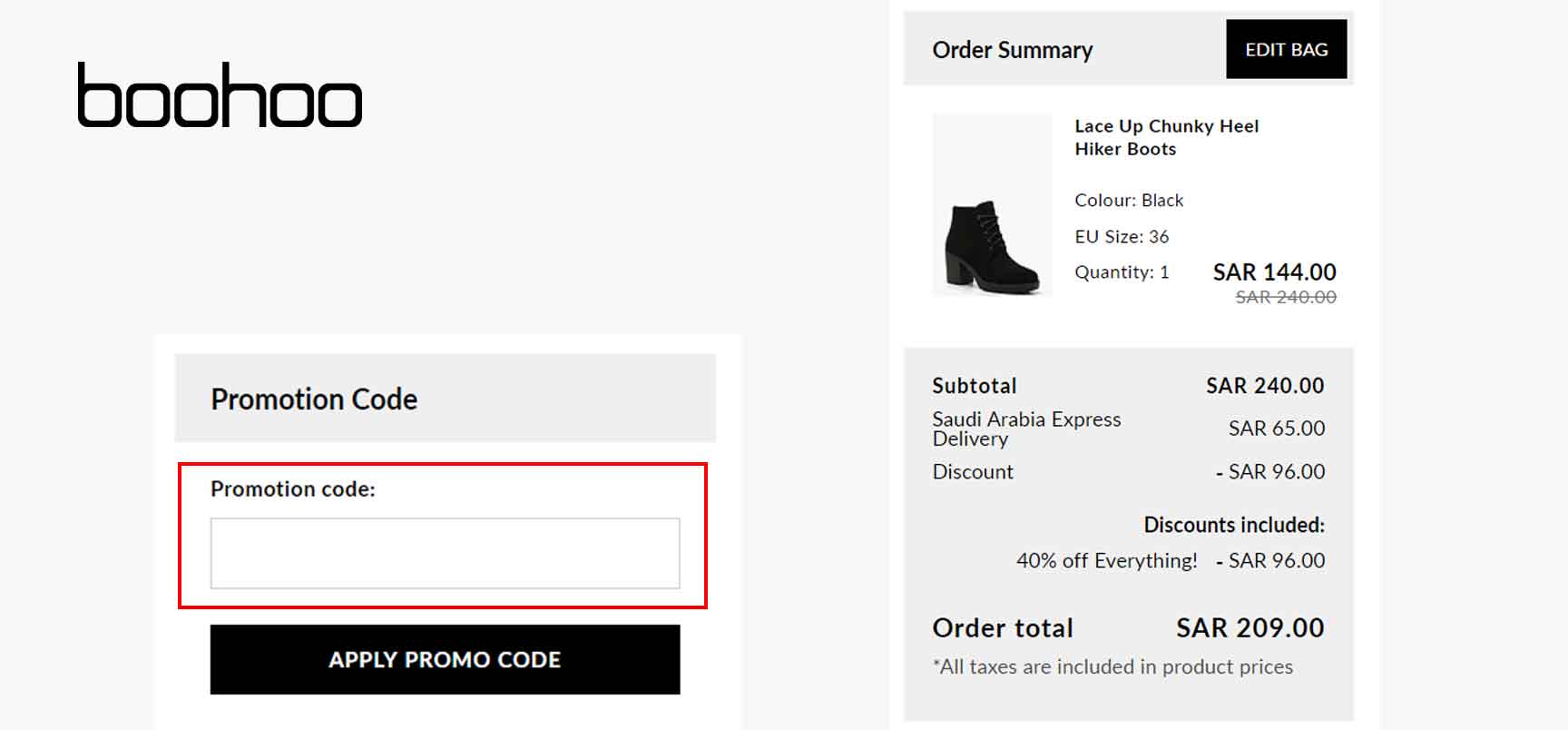Click the Order Summary header
The width and height of the screenshot is (1568, 730).
point(1012,51)
